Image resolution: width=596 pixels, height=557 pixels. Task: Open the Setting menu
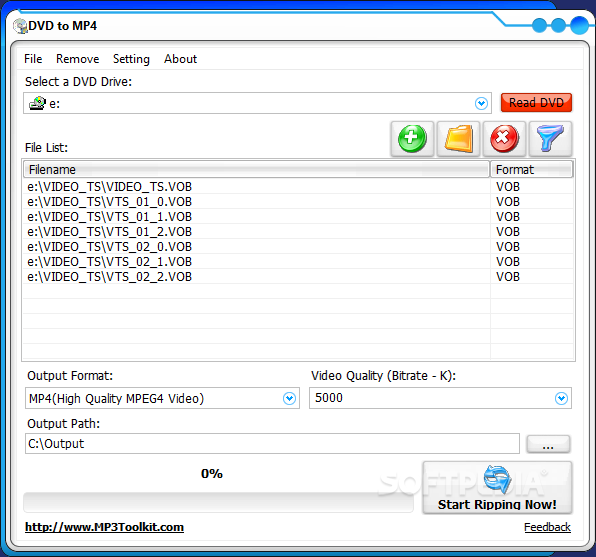(131, 59)
